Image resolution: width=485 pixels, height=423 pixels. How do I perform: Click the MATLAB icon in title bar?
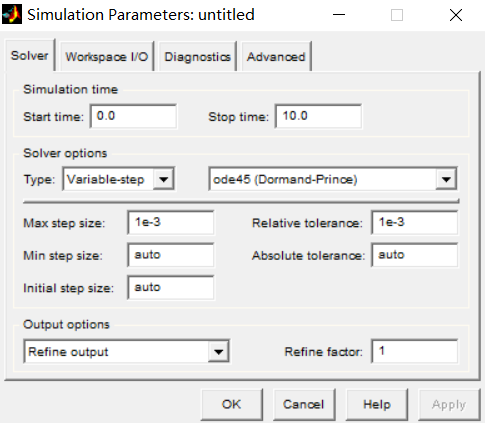point(12,15)
